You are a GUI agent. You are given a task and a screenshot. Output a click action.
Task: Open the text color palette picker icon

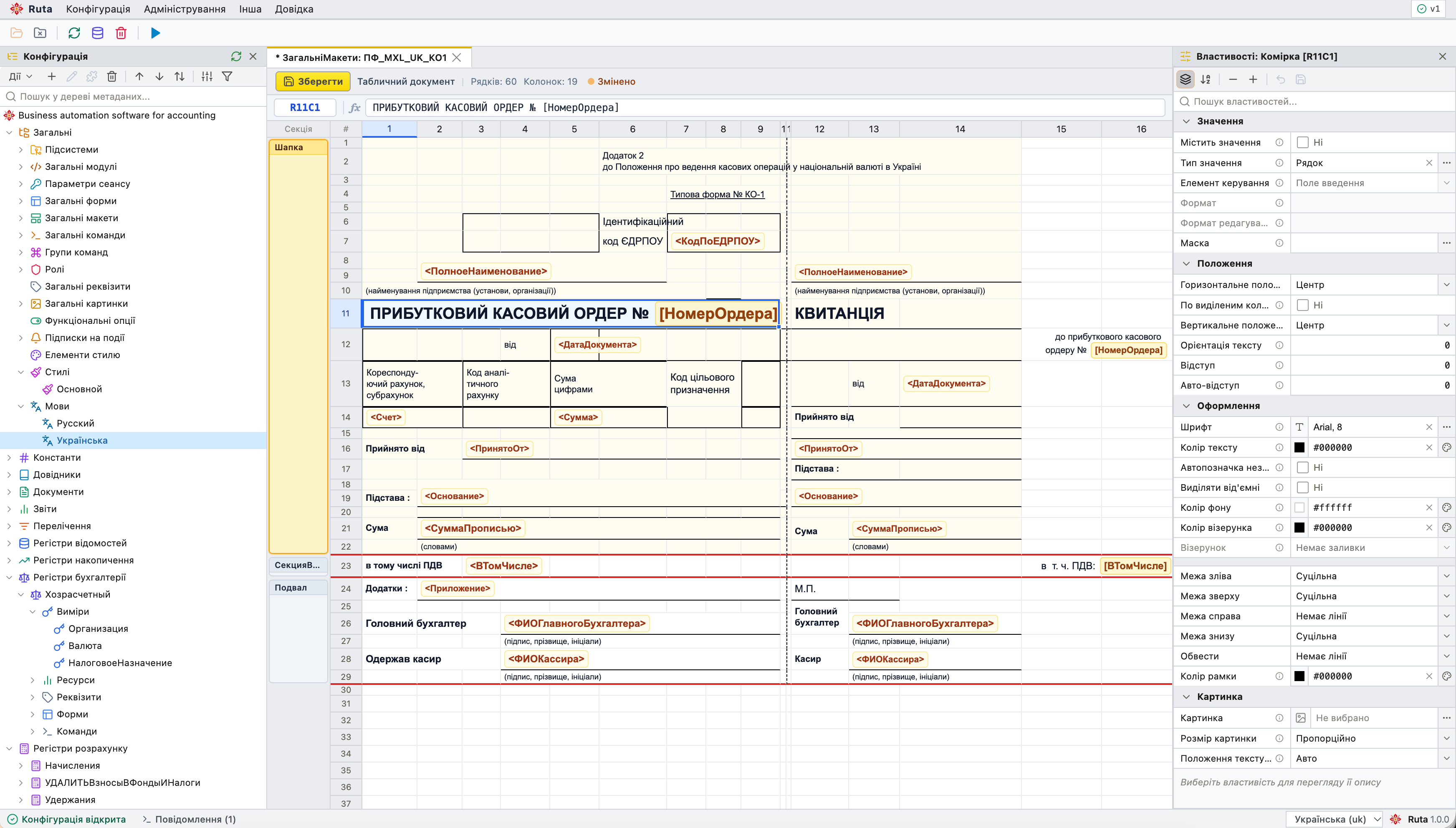[x=1446, y=447]
